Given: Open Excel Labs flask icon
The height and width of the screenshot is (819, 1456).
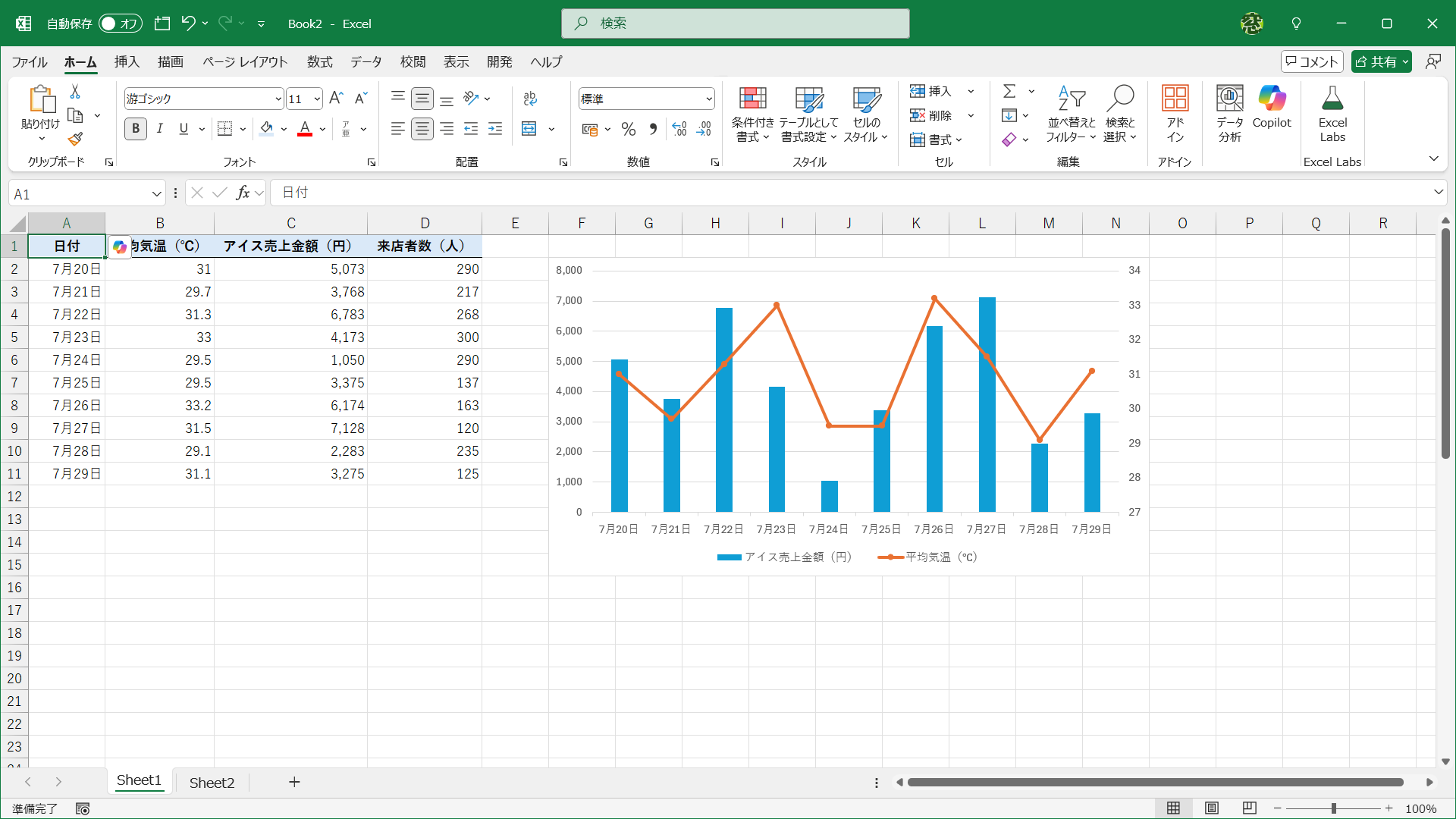Looking at the screenshot, I should [x=1332, y=99].
